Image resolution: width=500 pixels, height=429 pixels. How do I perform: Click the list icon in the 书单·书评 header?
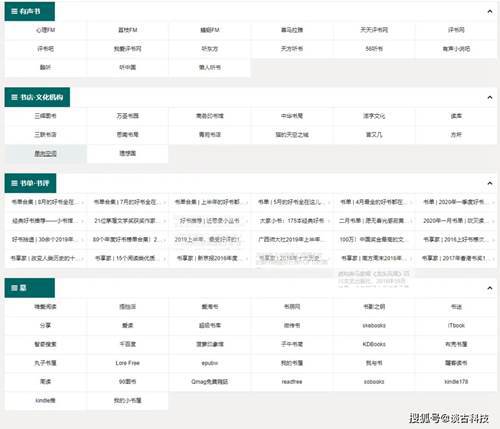[x=14, y=183]
